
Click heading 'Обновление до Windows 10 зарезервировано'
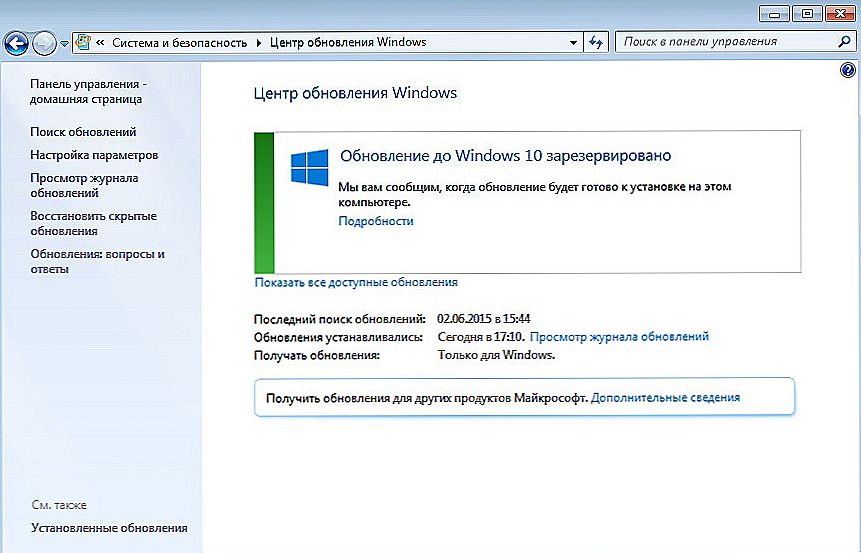pos(506,156)
